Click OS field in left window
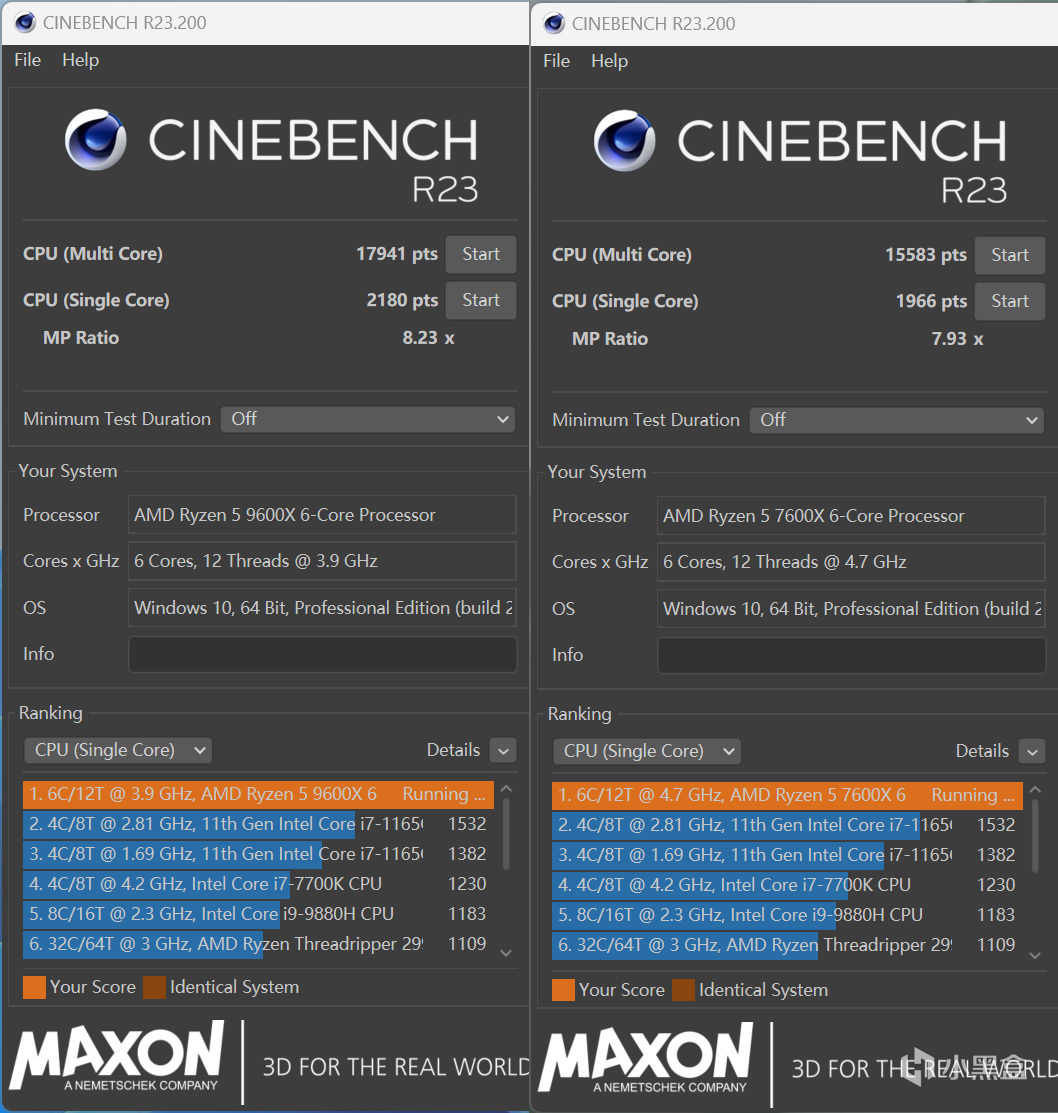Image resolution: width=1058 pixels, height=1113 pixels. (x=321, y=608)
